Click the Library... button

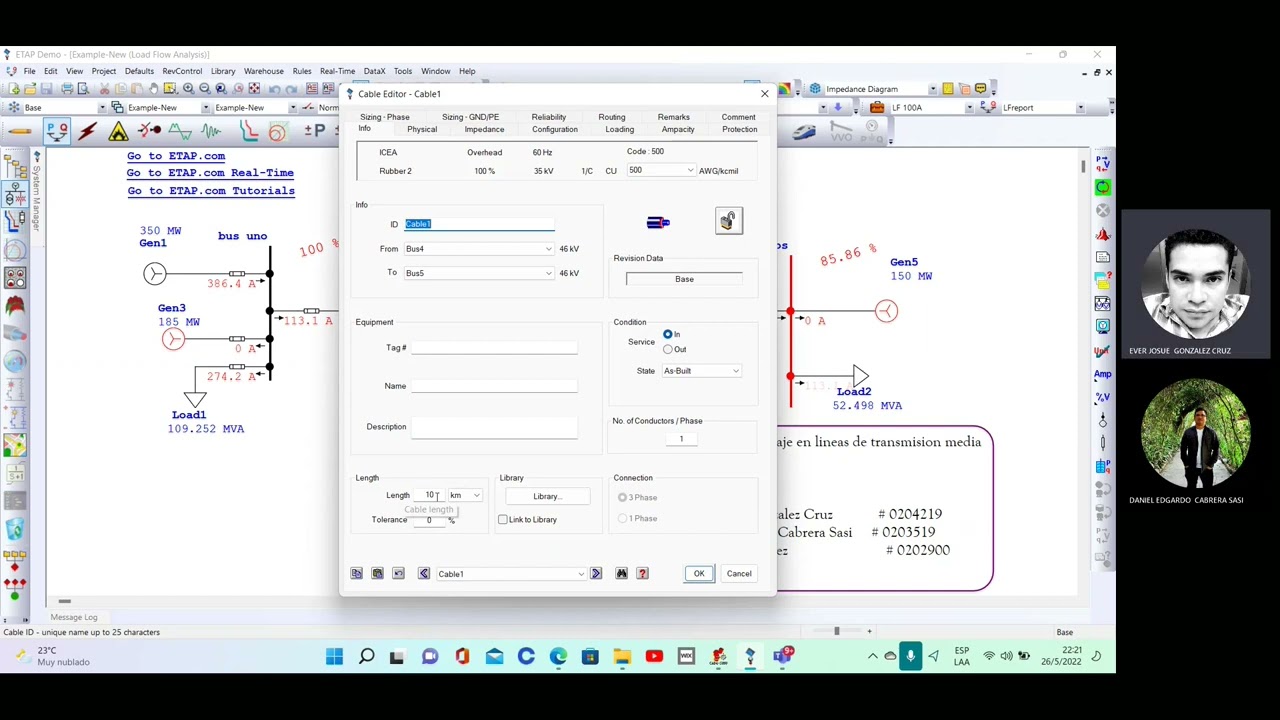click(546, 497)
